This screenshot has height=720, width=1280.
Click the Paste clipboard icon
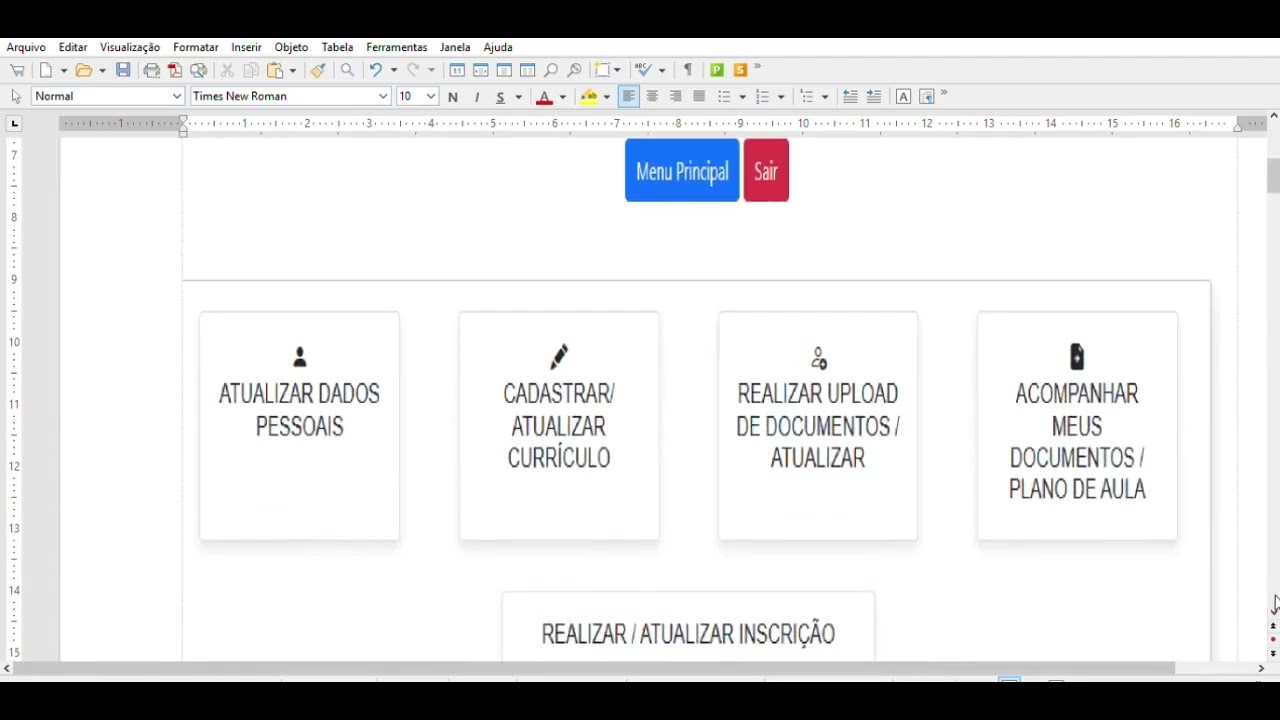point(275,70)
